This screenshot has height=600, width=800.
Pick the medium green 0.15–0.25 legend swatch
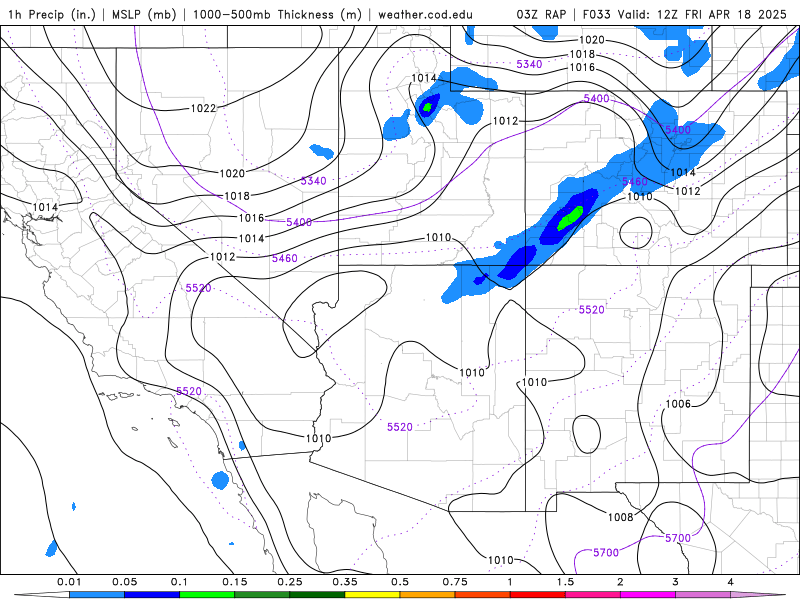[x=262, y=595]
